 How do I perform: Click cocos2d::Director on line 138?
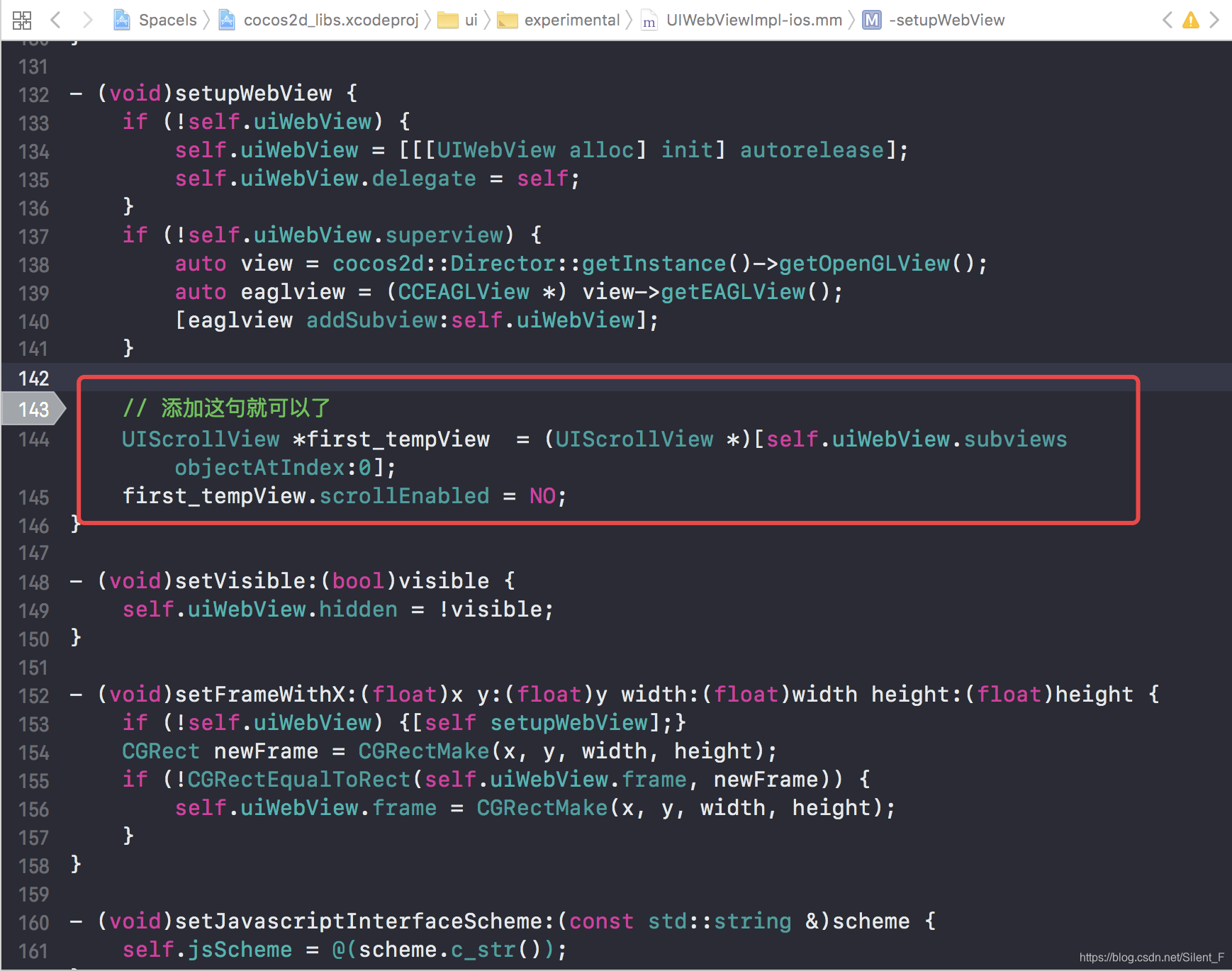[444, 263]
